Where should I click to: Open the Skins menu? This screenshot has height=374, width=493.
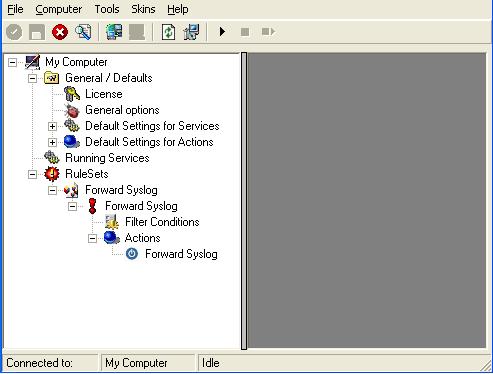click(143, 9)
